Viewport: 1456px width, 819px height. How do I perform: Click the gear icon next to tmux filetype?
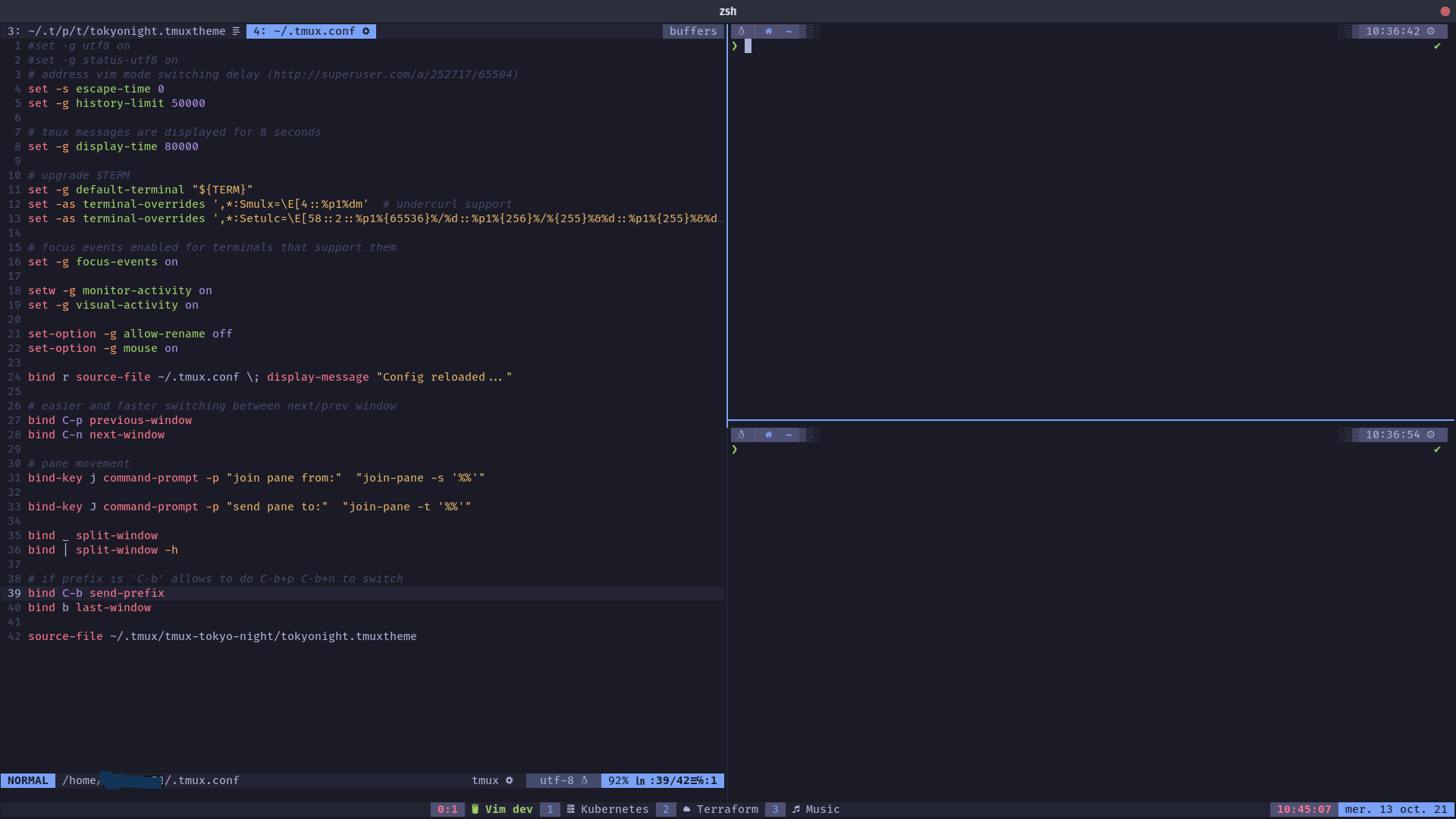(x=510, y=780)
